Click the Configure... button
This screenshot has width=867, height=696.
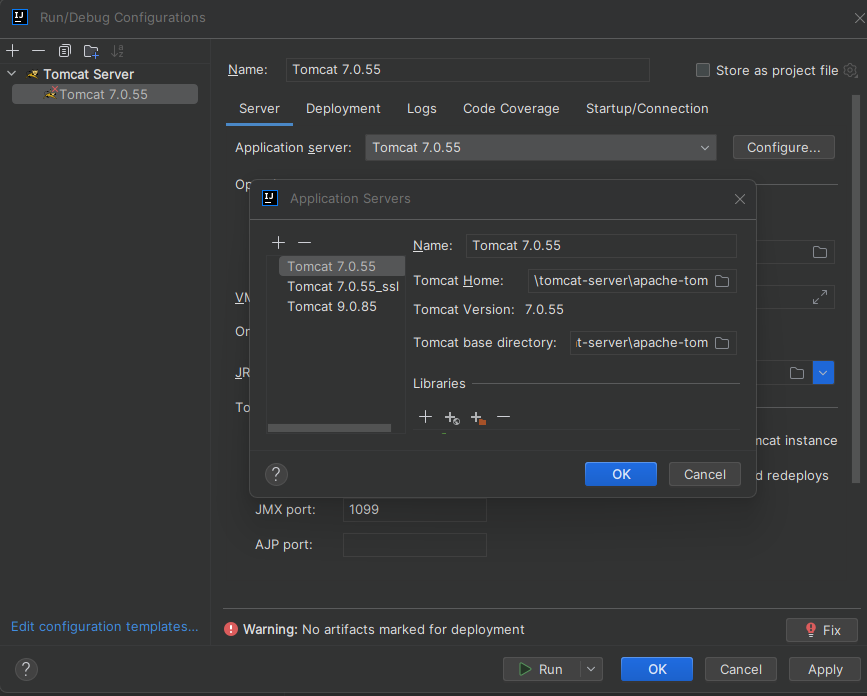click(783, 148)
